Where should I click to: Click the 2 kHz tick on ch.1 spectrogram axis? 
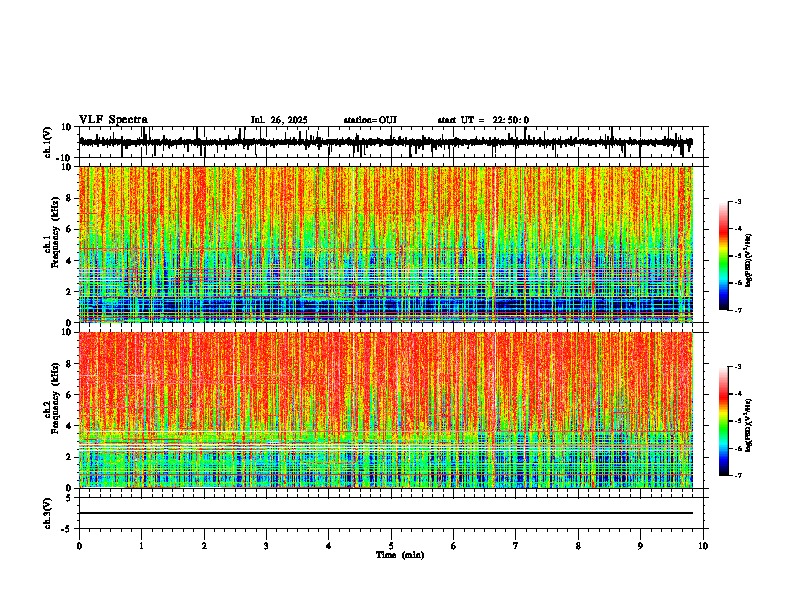(71, 291)
